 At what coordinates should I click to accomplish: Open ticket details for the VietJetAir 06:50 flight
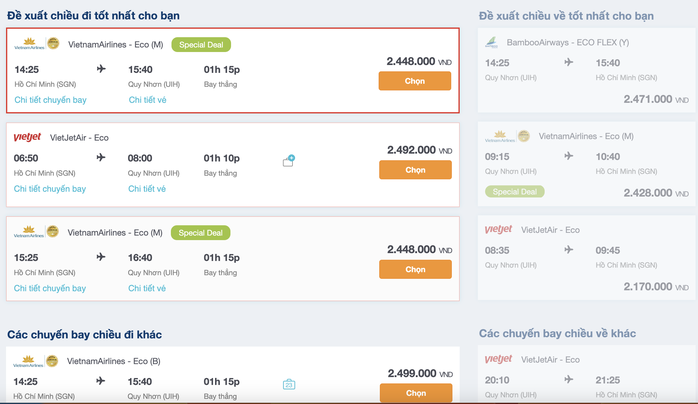147,189
